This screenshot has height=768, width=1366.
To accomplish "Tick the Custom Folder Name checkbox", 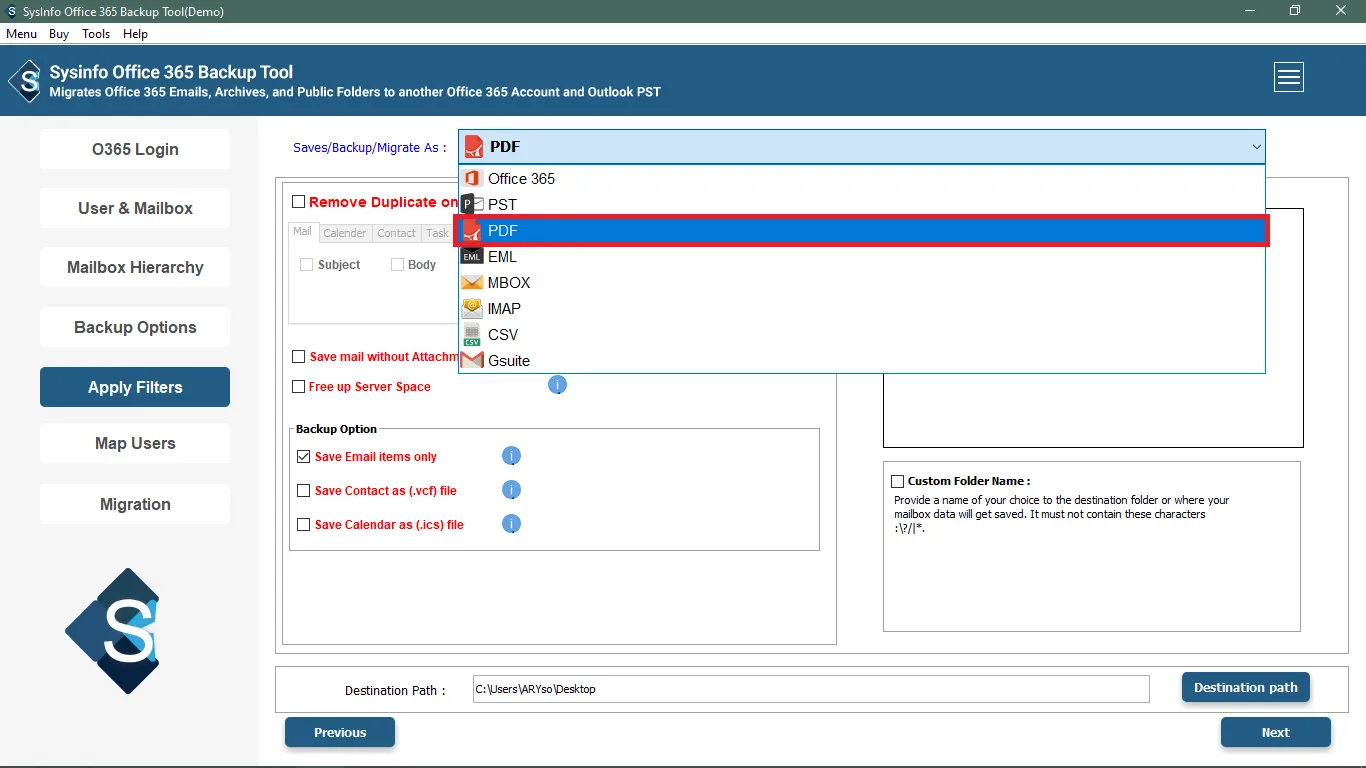I will 897,481.
